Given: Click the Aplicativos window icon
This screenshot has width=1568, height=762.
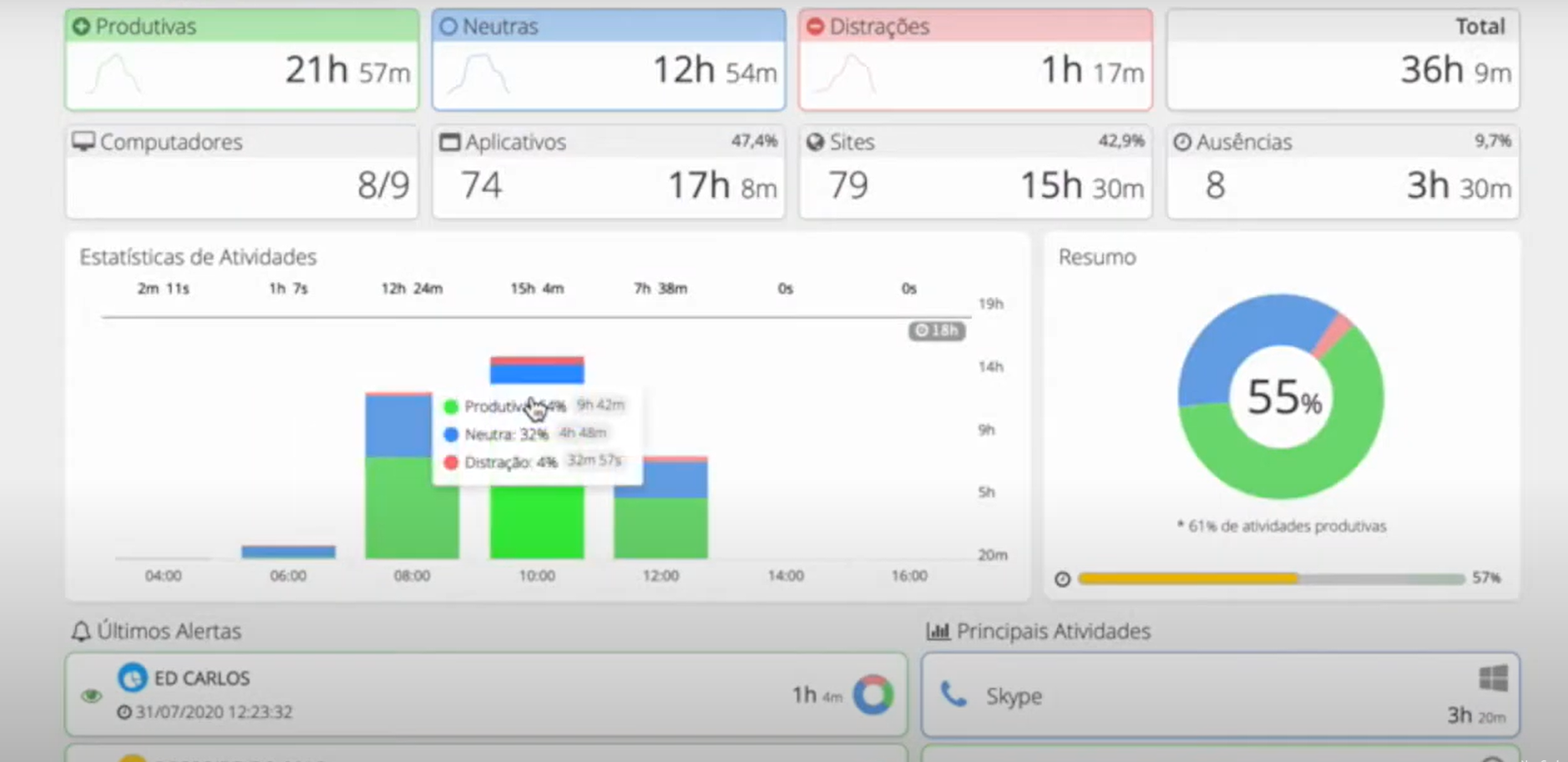Looking at the screenshot, I should (448, 141).
